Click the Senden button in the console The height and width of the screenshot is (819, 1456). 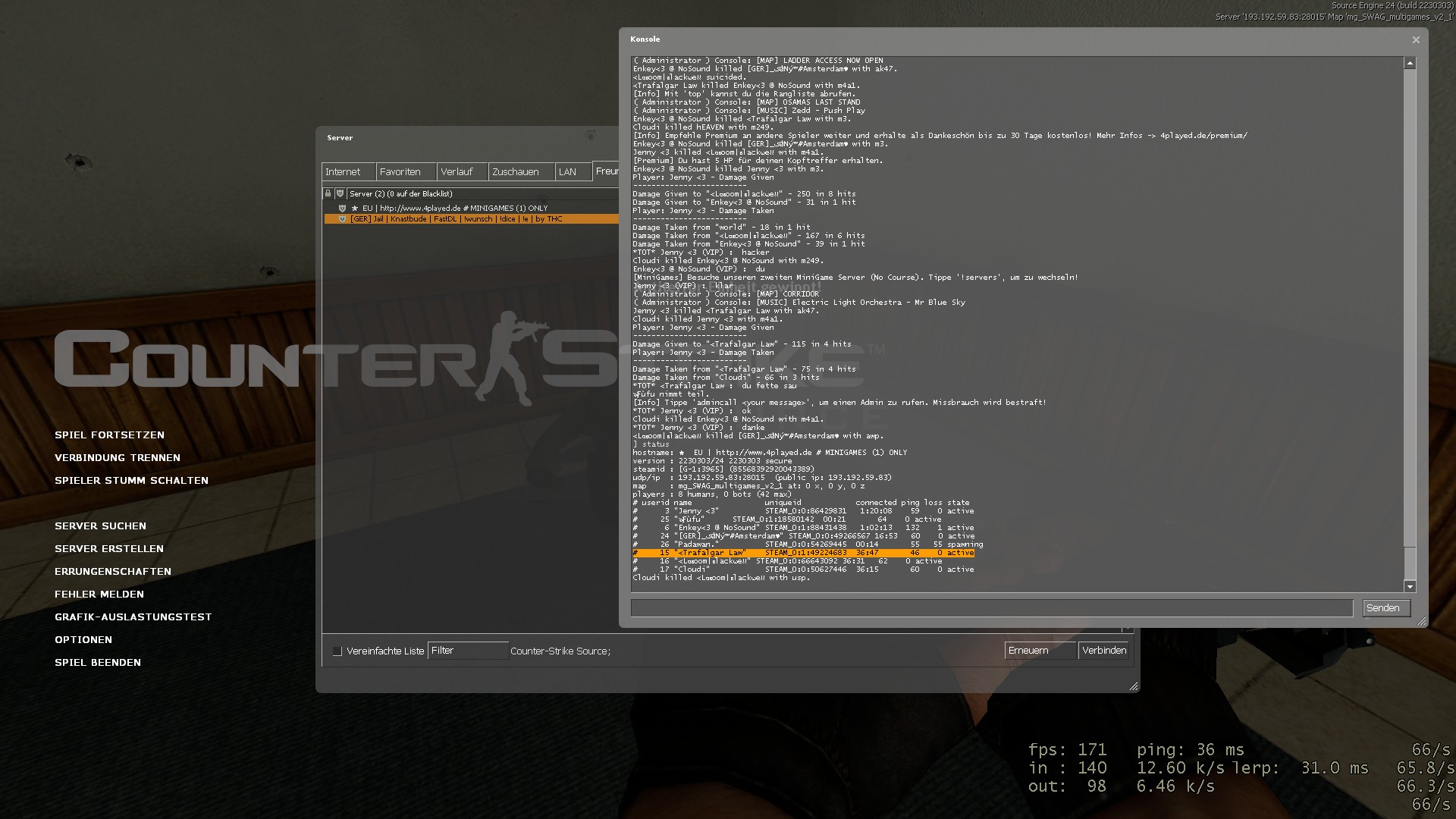[x=1386, y=608]
